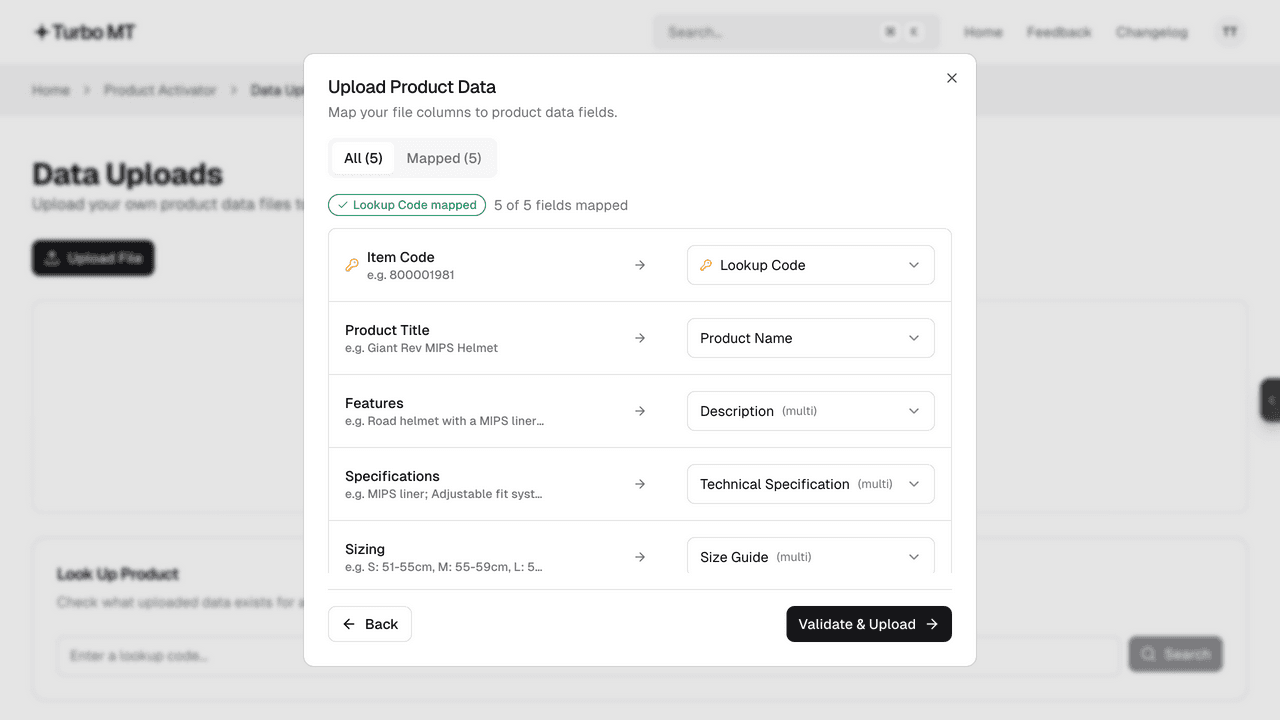The width and height of the screenshot is (1280, 720).
Task: Click the 'Specifications' column label
Action: click(x=392, y=476)
